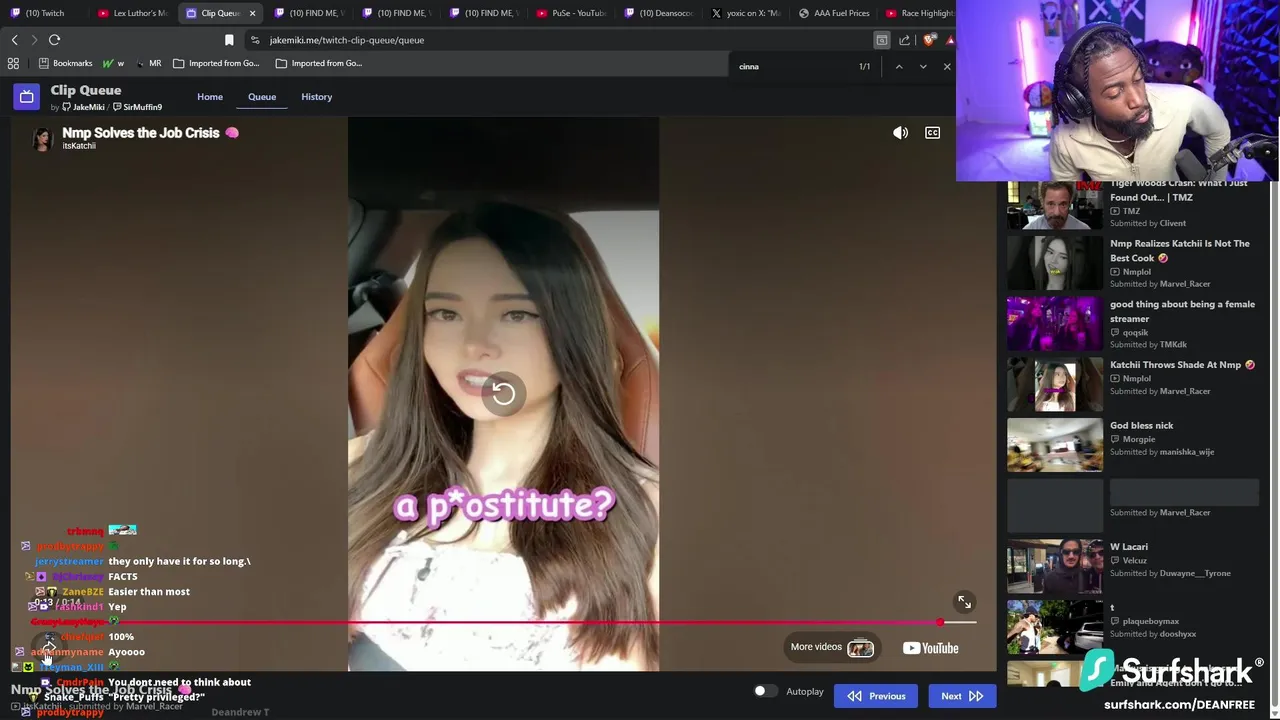Click the bookmark icon in address bar
The image size is (1280, 720).
pos(229,40)
